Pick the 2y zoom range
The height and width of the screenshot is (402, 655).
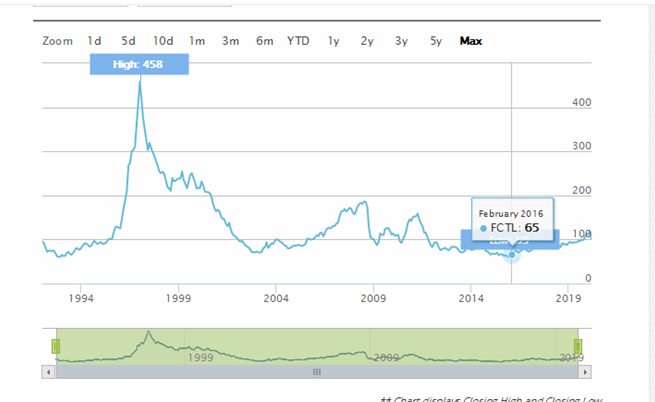point(367,41)
